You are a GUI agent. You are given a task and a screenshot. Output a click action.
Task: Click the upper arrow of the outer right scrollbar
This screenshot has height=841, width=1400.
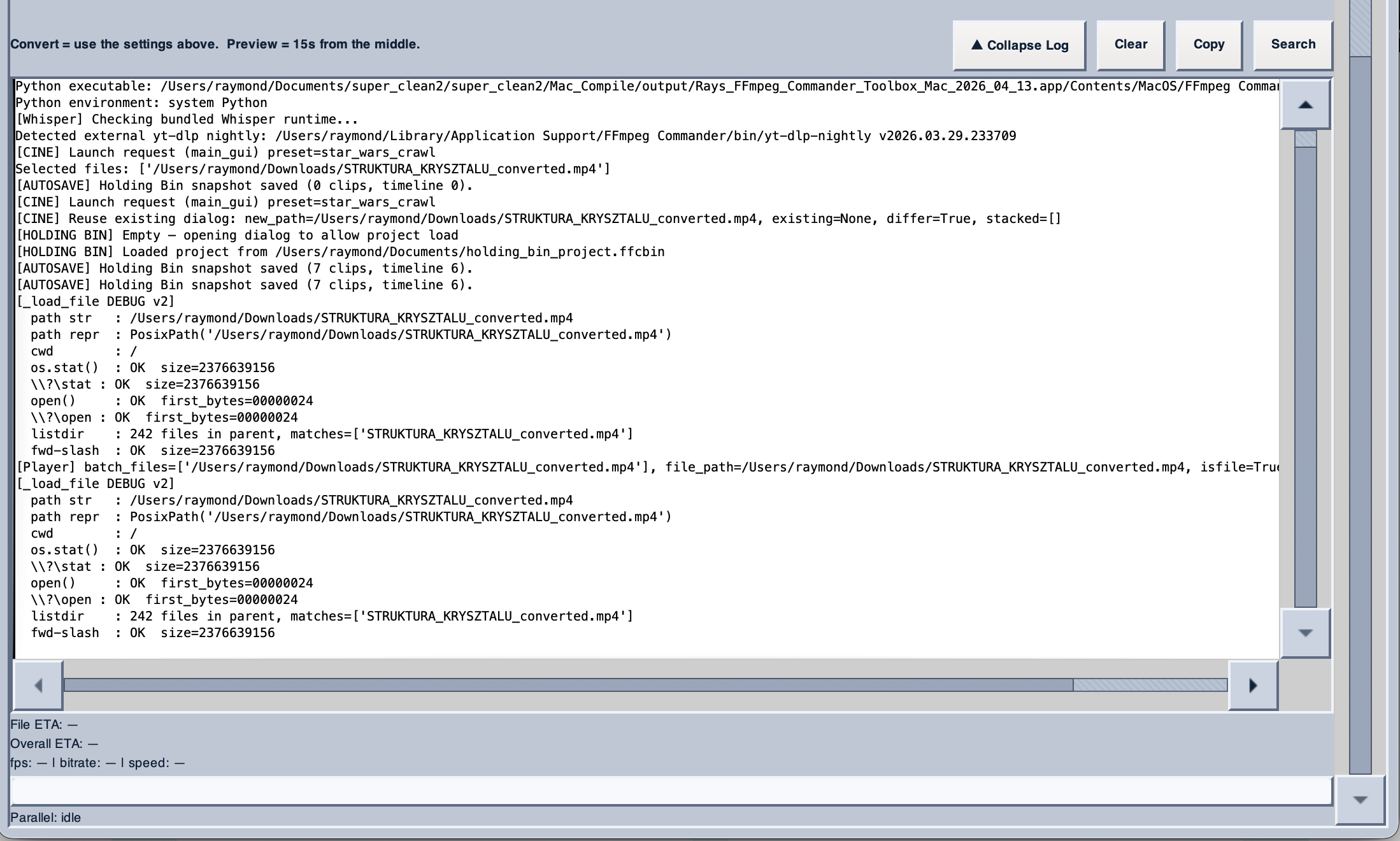coord(1304,105)
